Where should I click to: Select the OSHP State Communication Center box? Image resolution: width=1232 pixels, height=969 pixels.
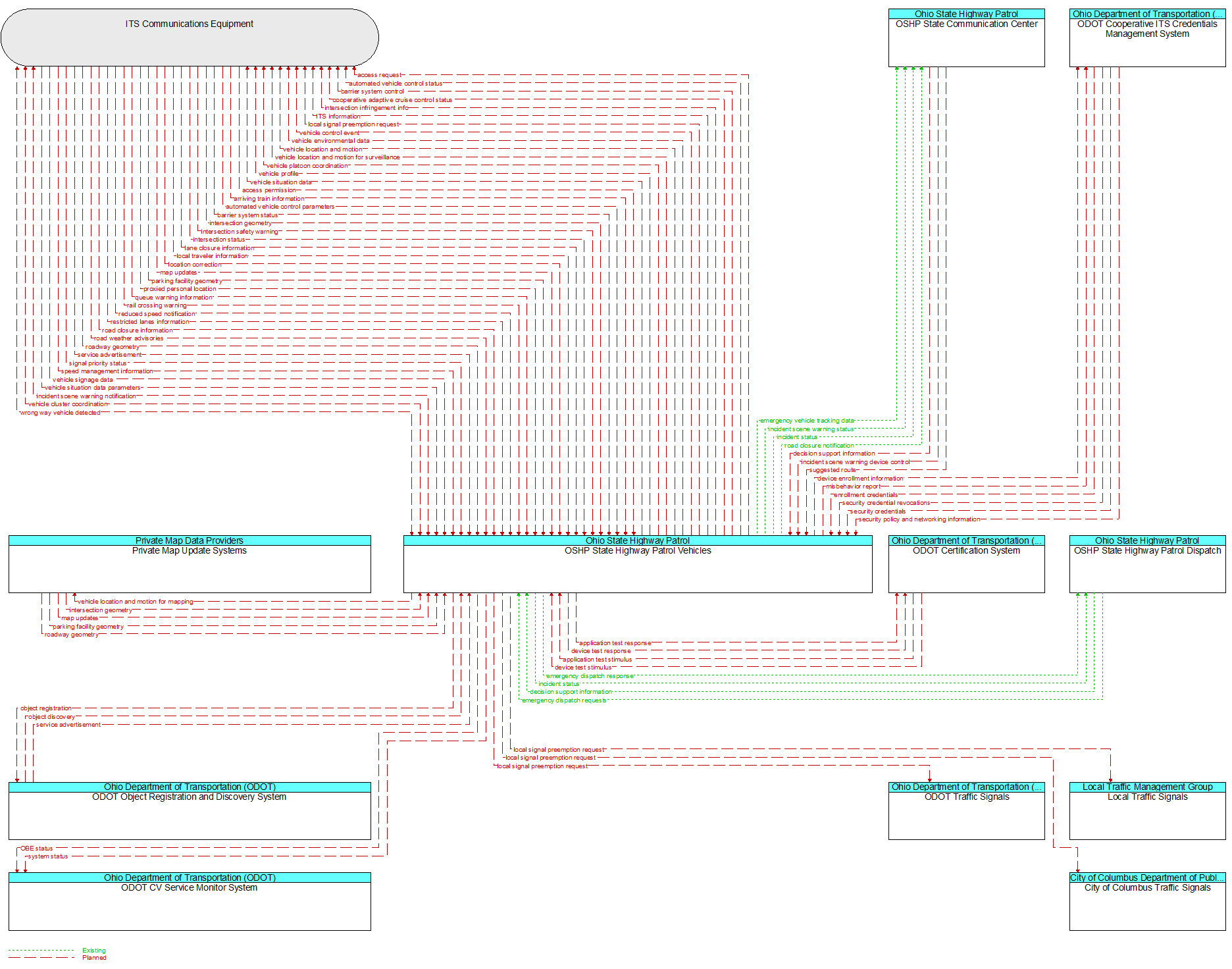point(966,38)
